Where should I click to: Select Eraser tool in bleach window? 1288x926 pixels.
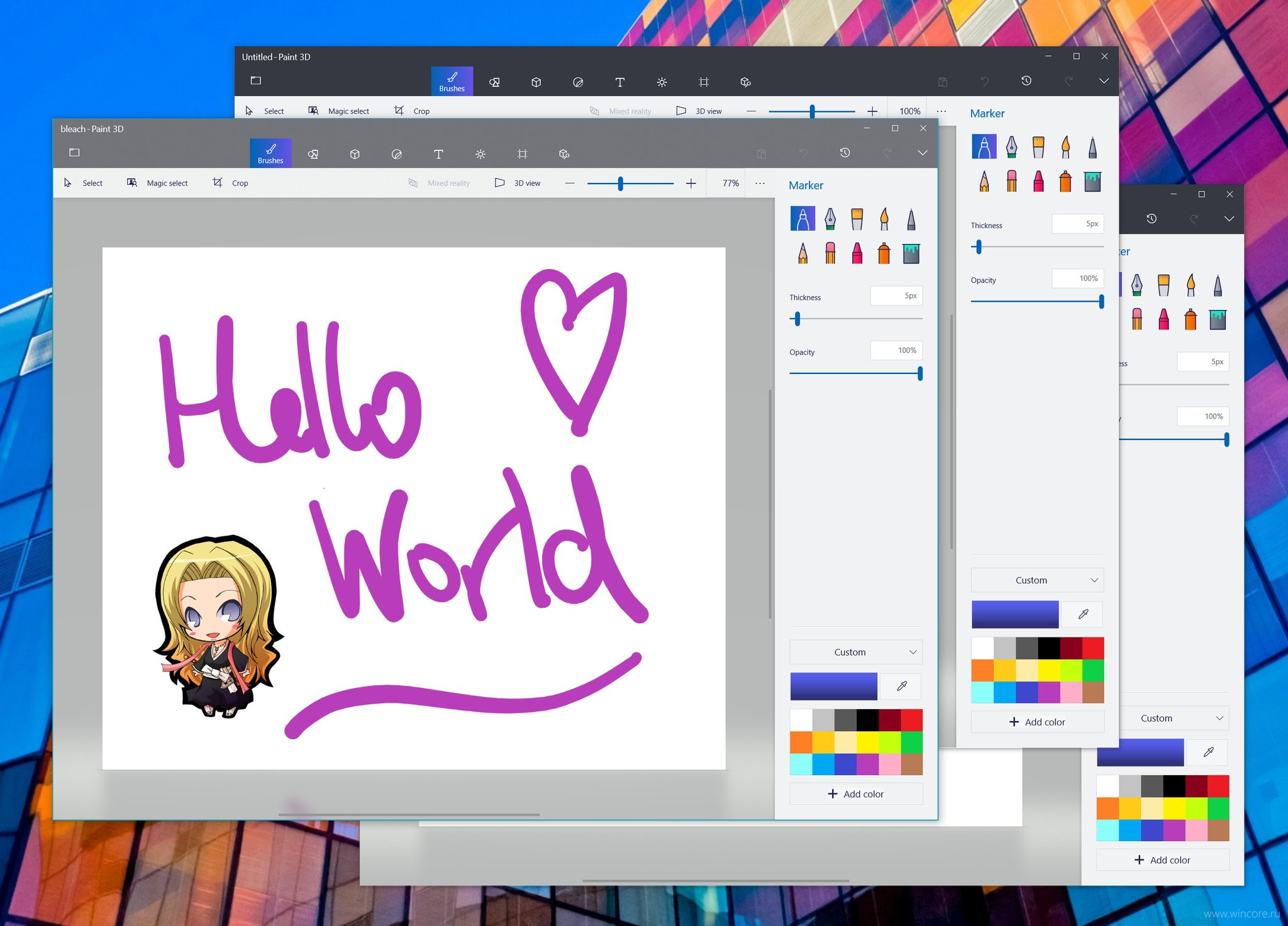click(x=830, y=253)
